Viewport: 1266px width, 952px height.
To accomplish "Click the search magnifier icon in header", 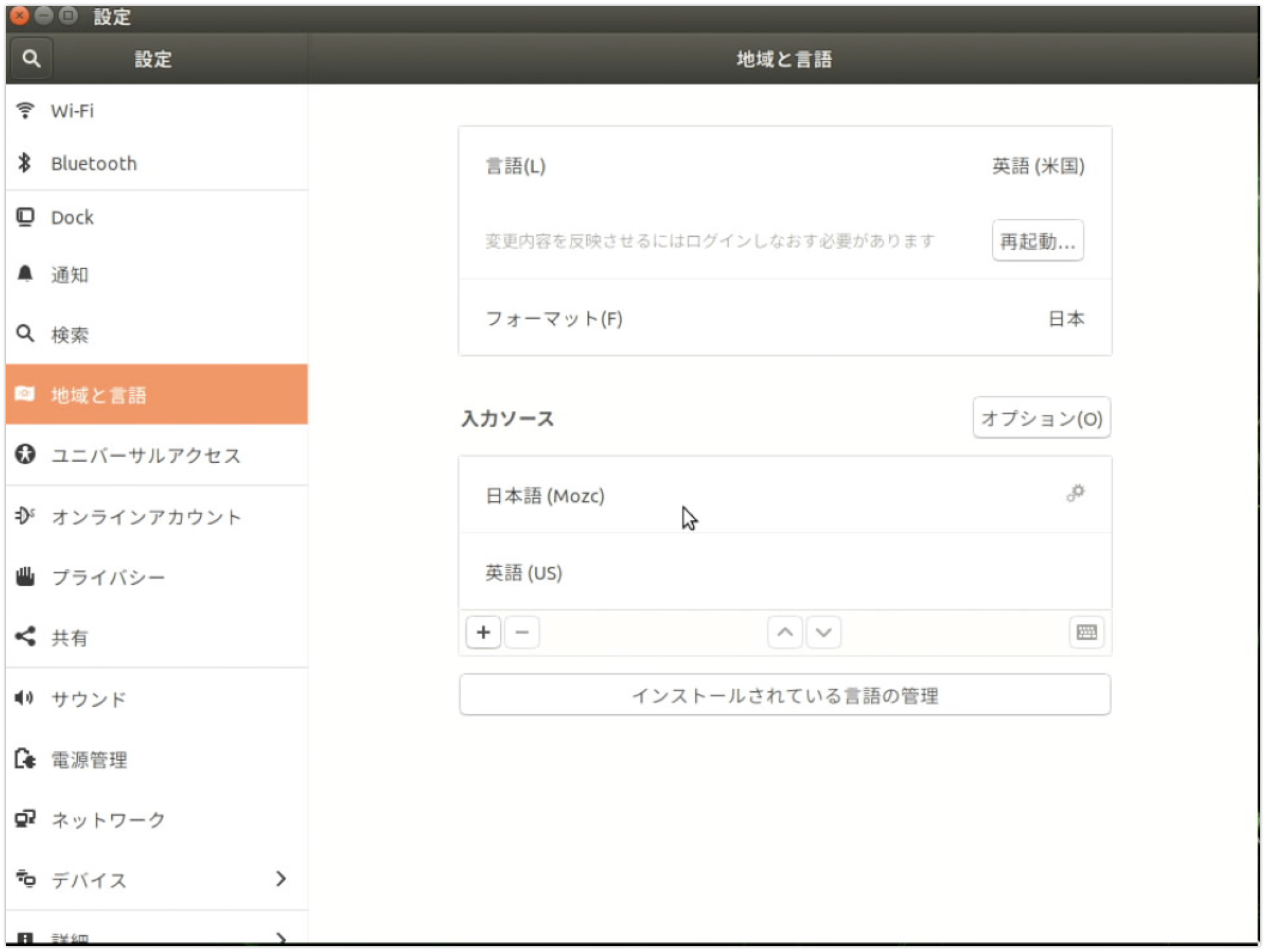I will [x=31, y=59].
